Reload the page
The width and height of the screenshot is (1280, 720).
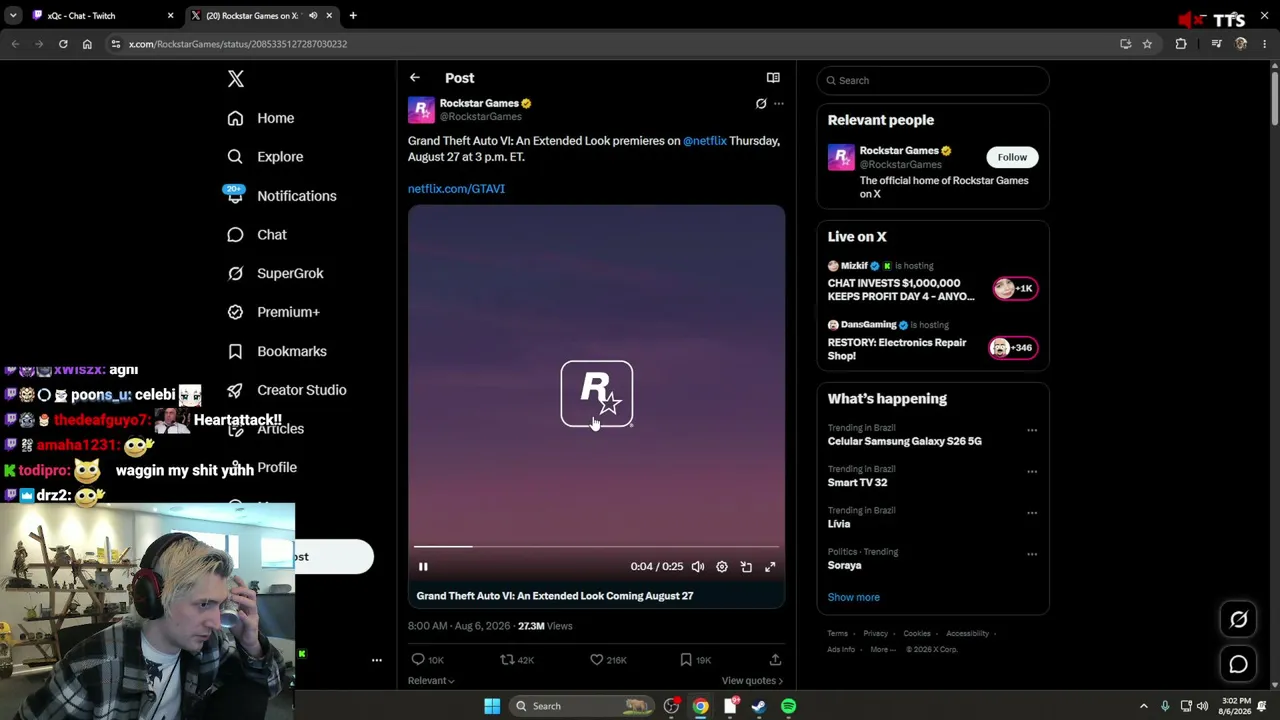(x=63, y=44)
